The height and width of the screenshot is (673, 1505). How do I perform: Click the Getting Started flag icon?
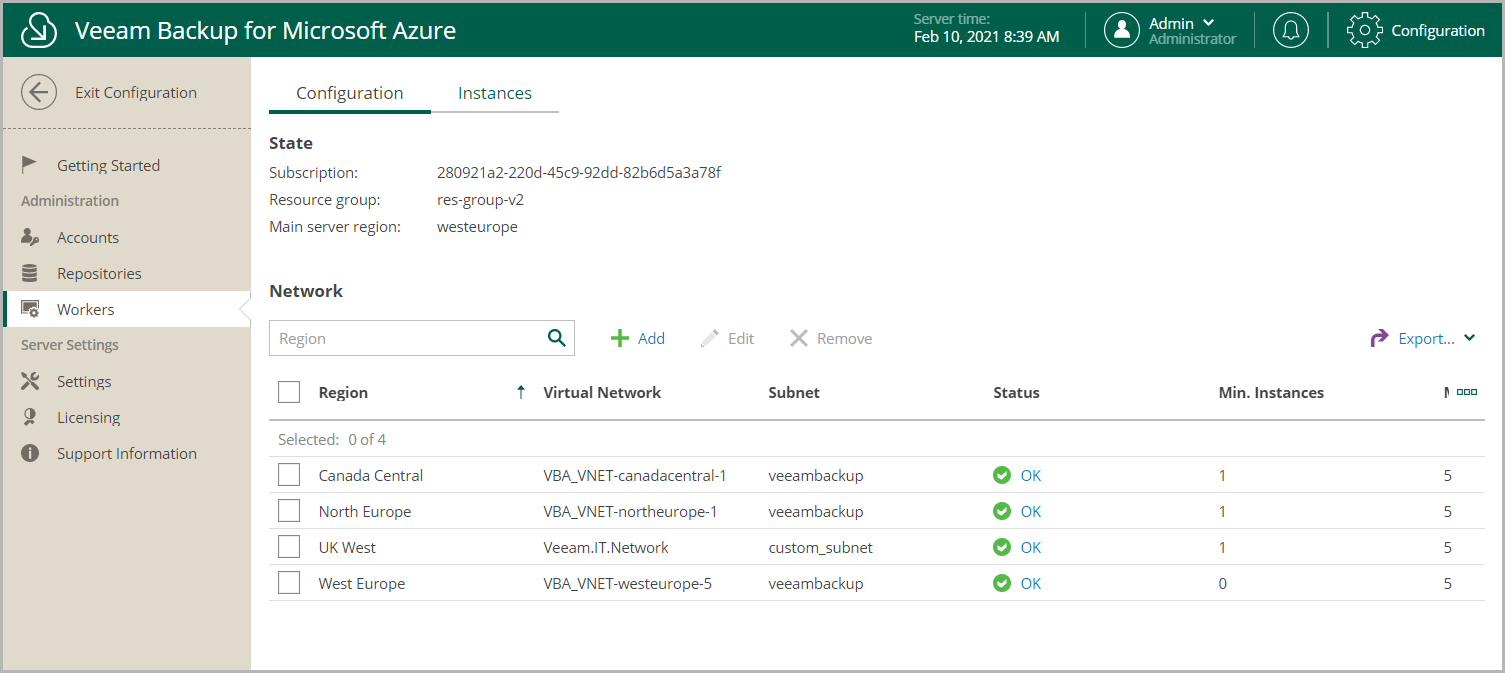pyautogui.click(x=30, y=165)
